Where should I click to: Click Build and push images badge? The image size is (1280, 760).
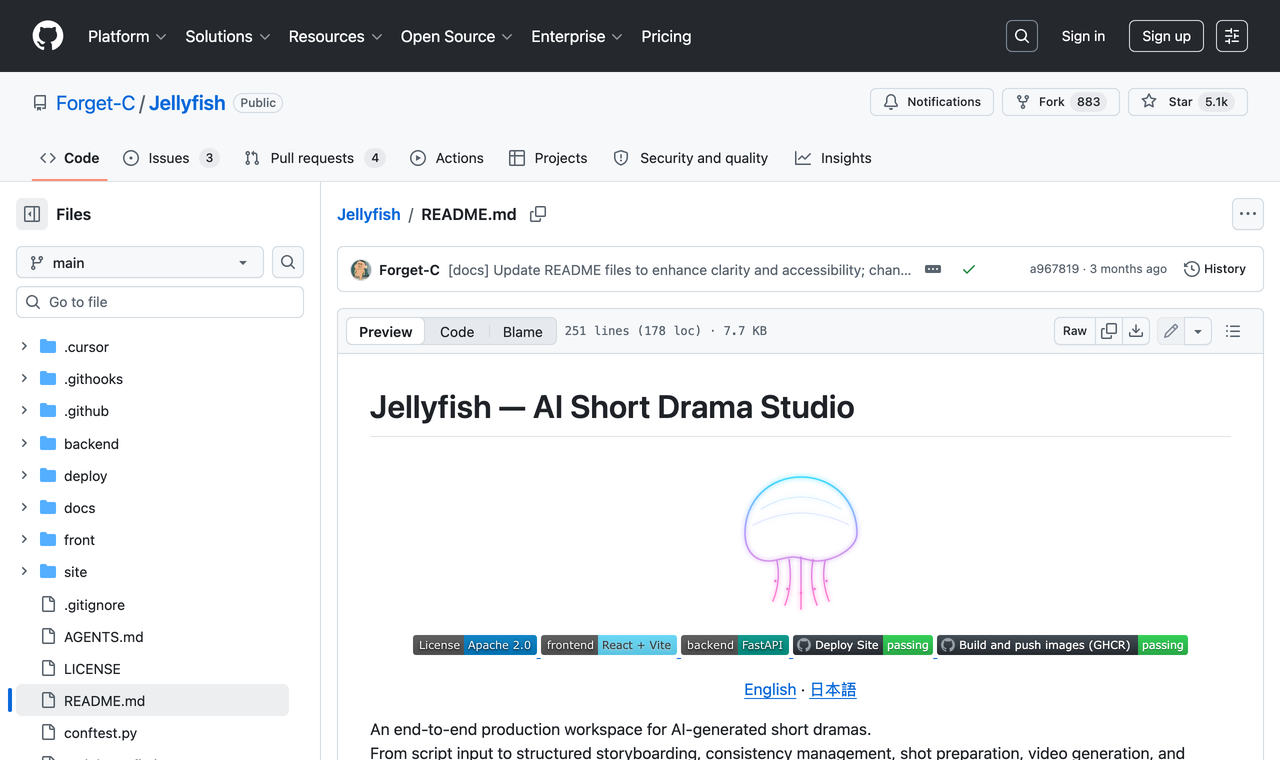pos(1062,645)
